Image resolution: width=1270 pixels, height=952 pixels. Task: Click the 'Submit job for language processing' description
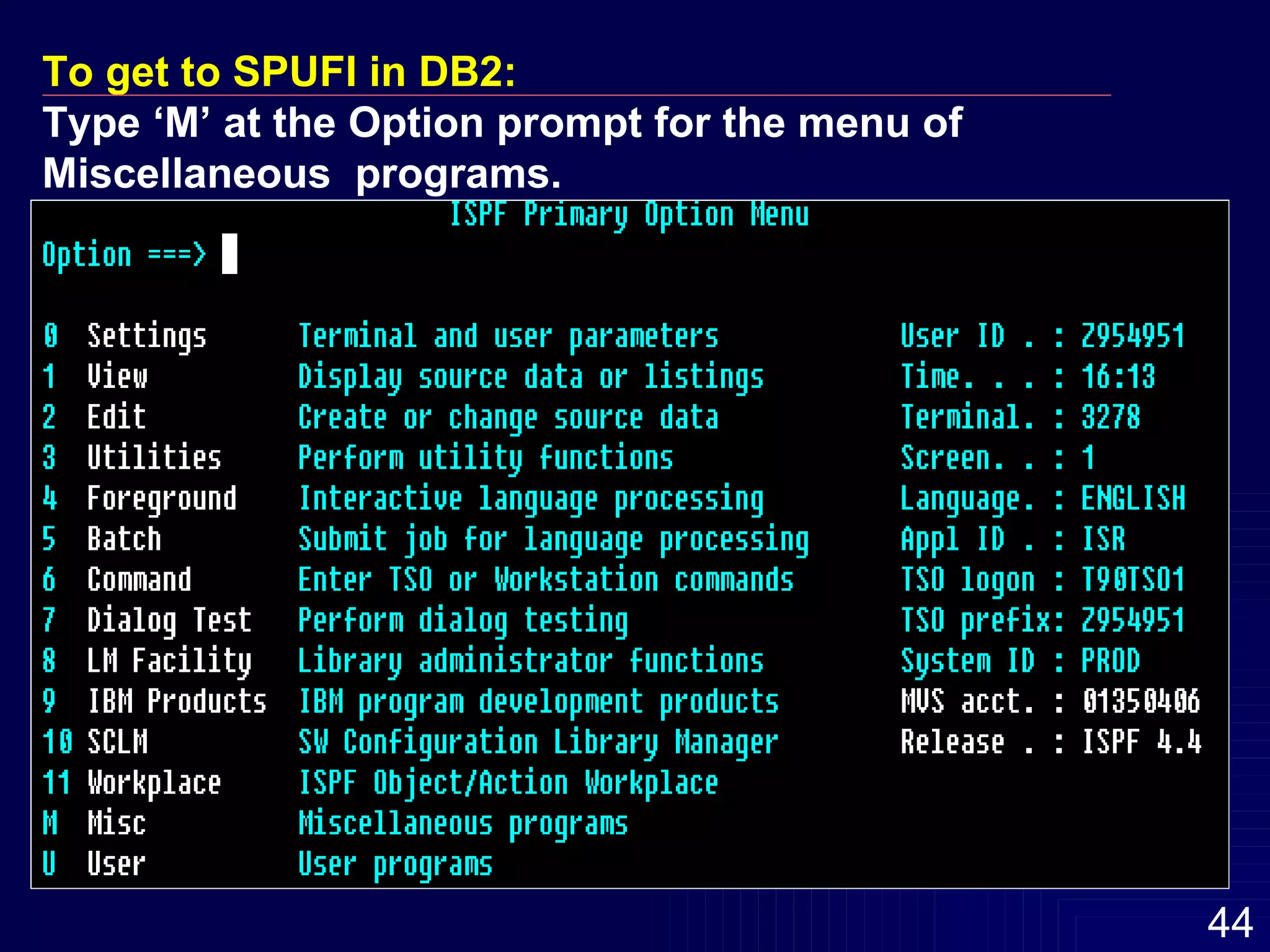[553, 540]
